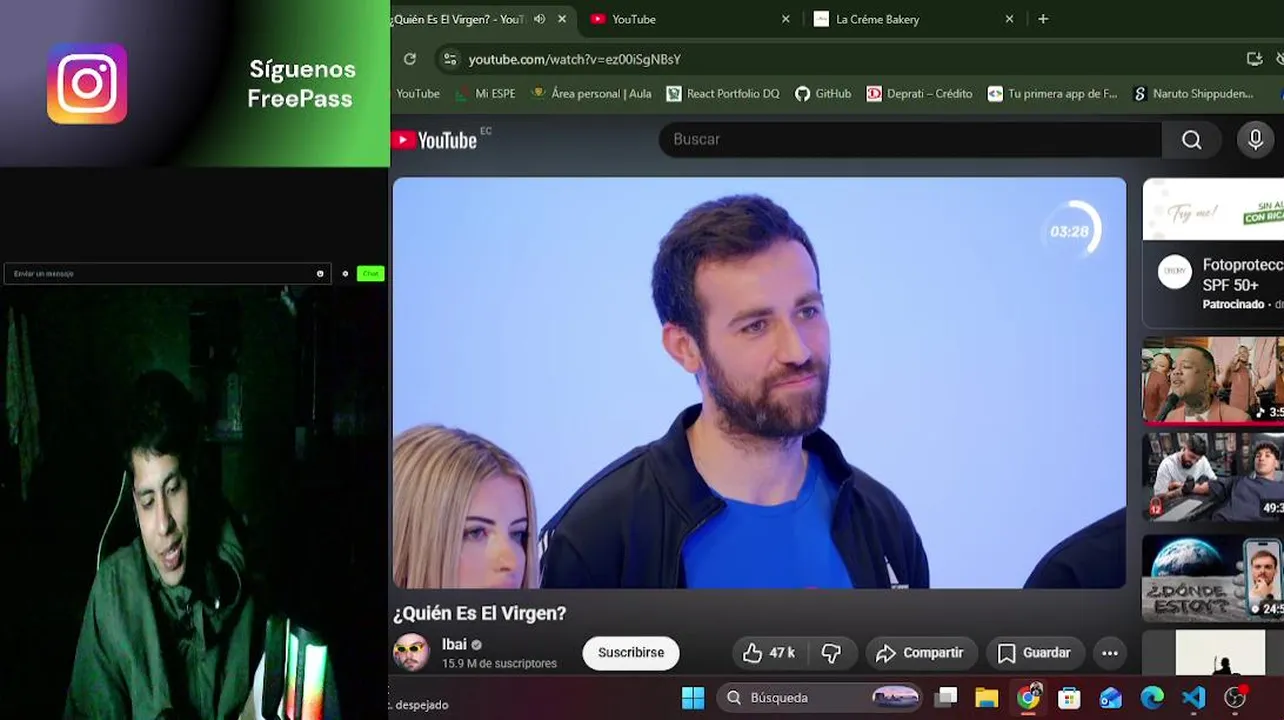Mute the '¿Quién Es El Virgen?' tab audio
Image resolution: width=1284 pixels, height=720 pixels.
[x=540, y=19]
